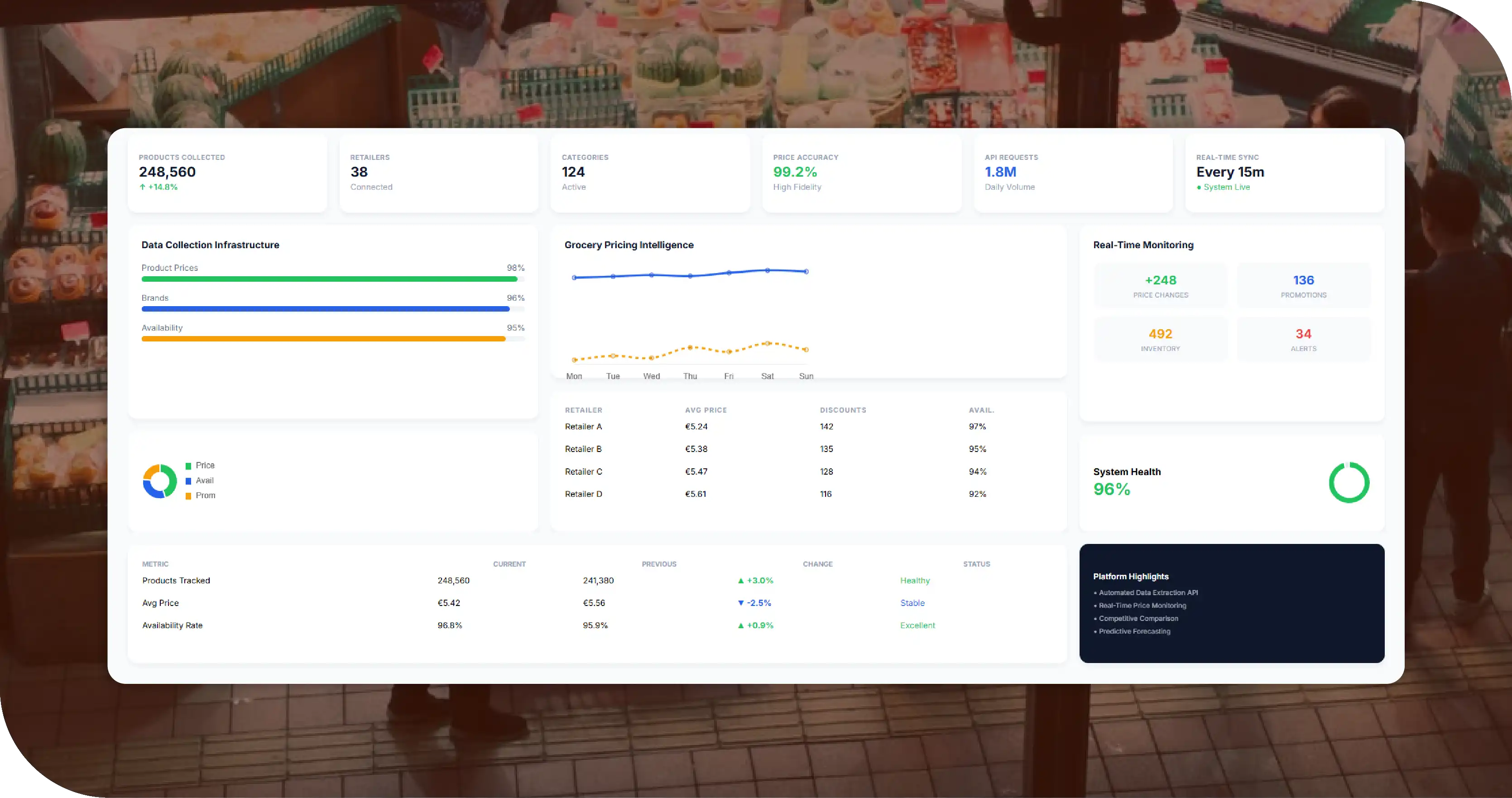Select the orange Prom legend square
This screenshot has height=798, width=1512.
click(x=188, y=496)
